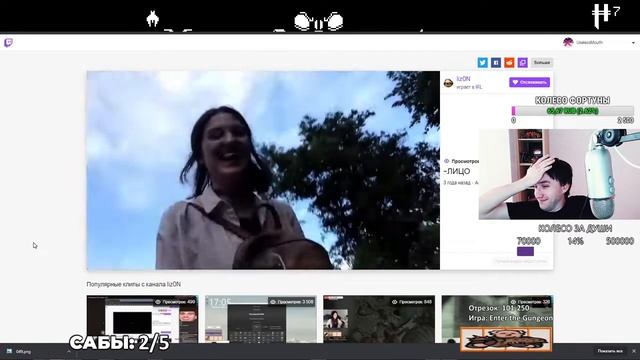
Task: Open the Twitch home logo
Action: [8, 42]
